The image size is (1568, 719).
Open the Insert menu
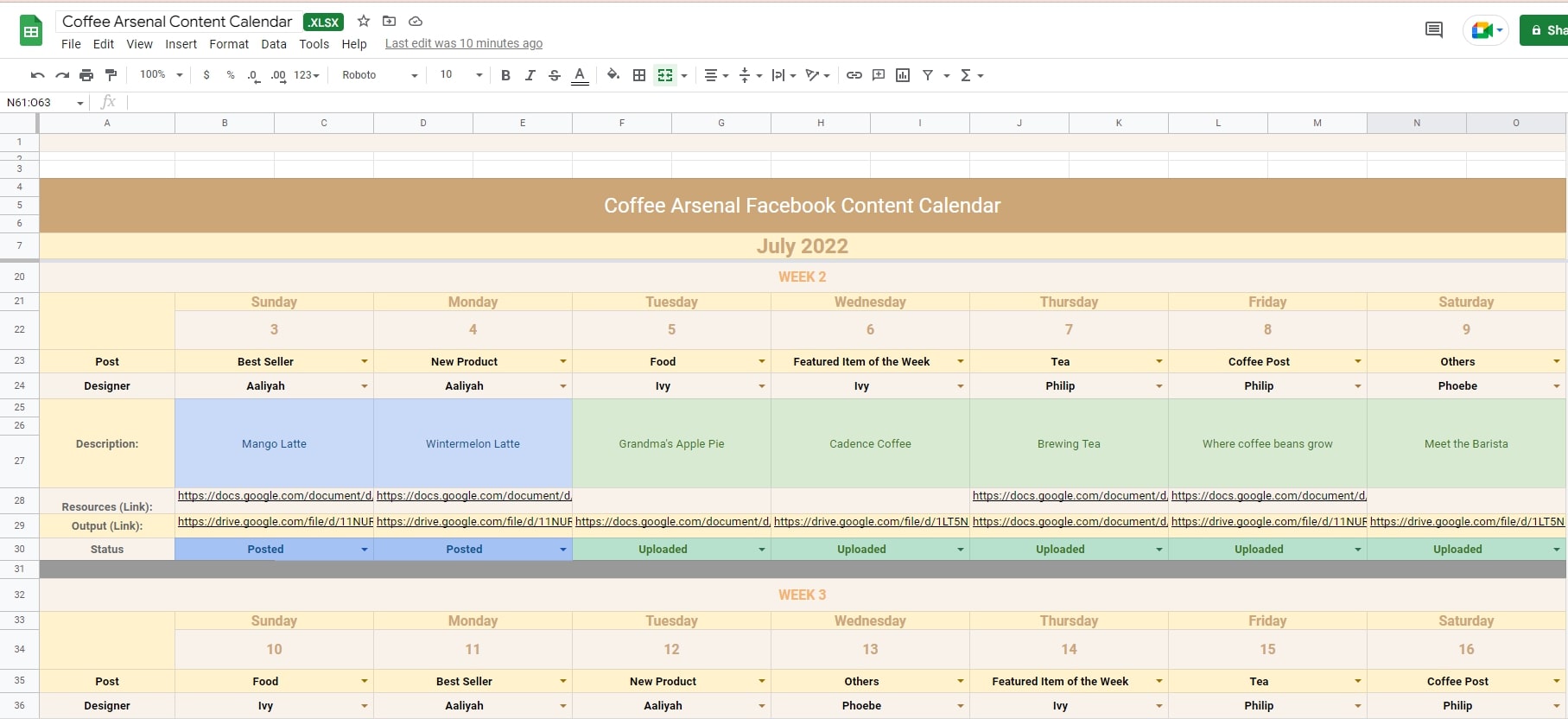181,44
